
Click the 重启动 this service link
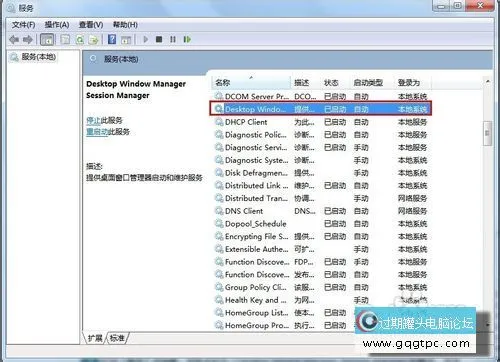[97, 132]
